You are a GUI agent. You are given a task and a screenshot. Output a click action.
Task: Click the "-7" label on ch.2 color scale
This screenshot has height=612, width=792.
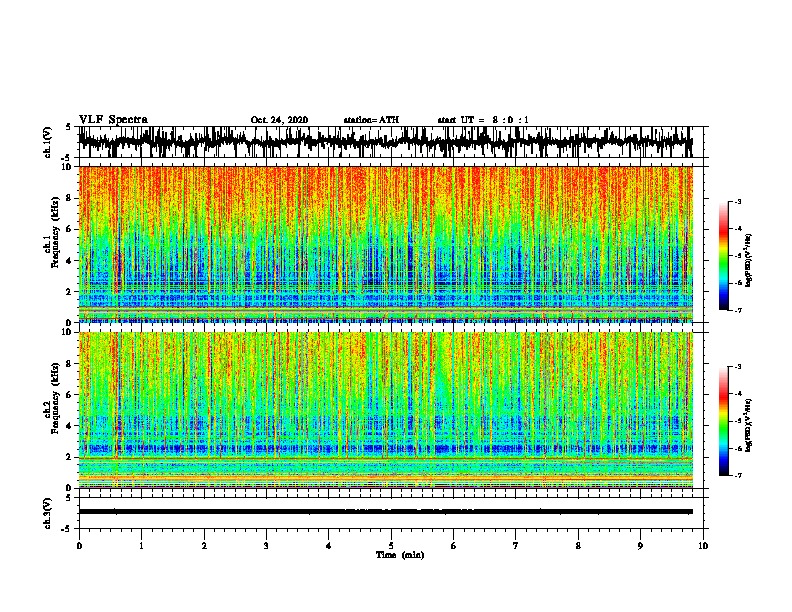pos(738,476)
